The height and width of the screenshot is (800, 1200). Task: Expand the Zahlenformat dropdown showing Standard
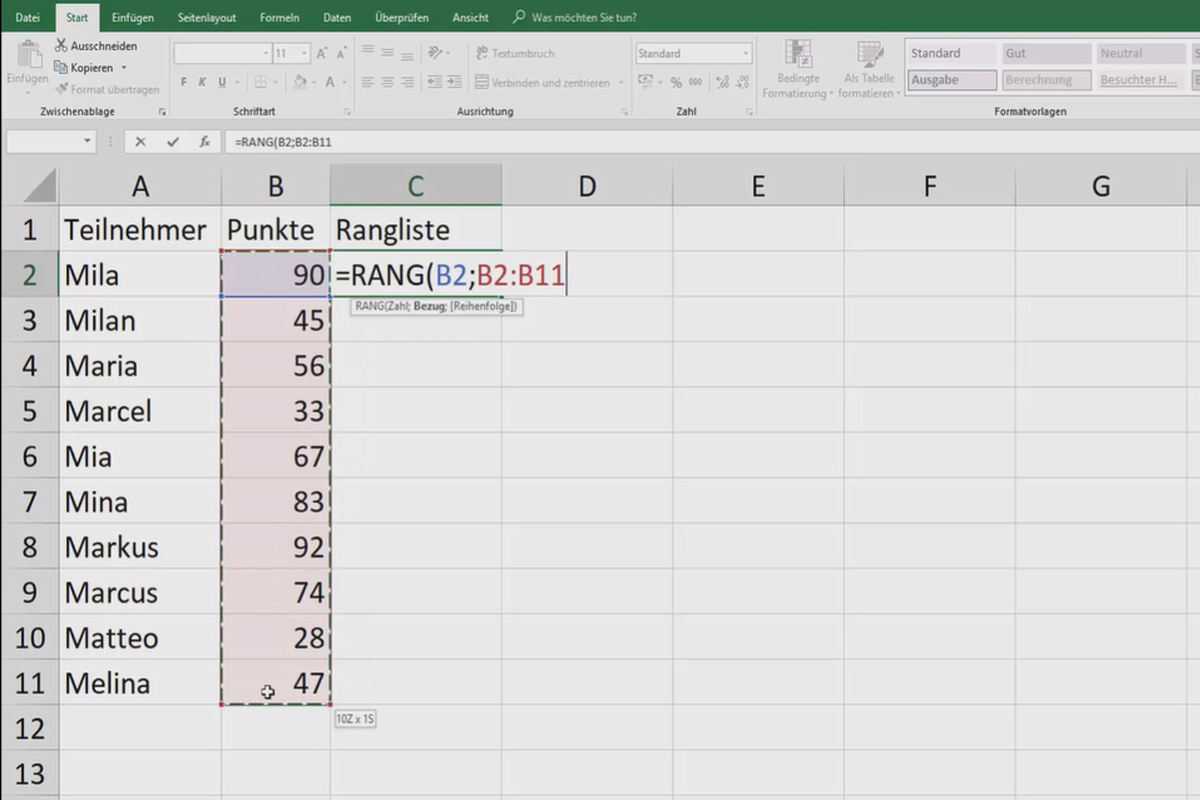[745, 52]
